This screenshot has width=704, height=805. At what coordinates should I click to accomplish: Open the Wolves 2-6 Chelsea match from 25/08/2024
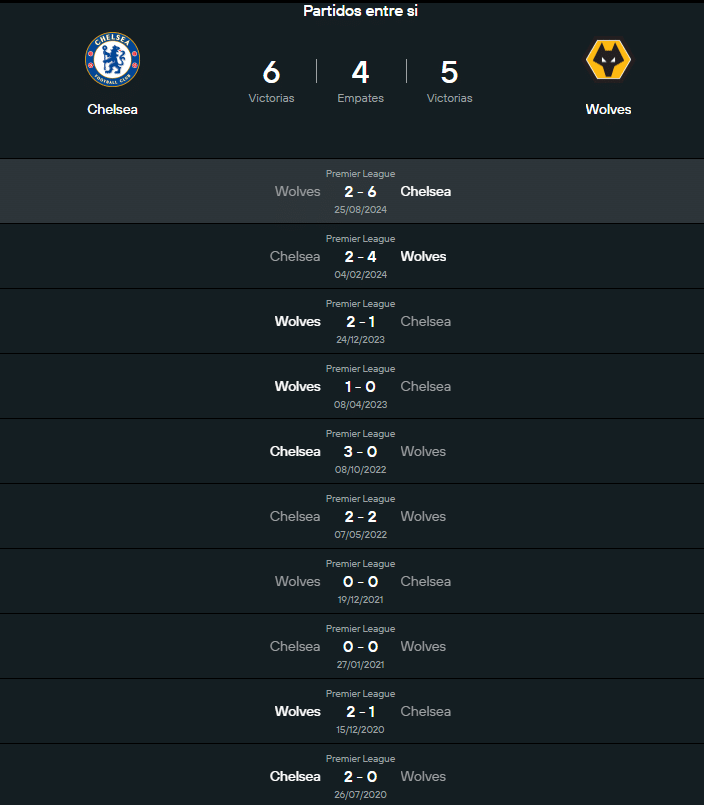(x=360, y=191)
